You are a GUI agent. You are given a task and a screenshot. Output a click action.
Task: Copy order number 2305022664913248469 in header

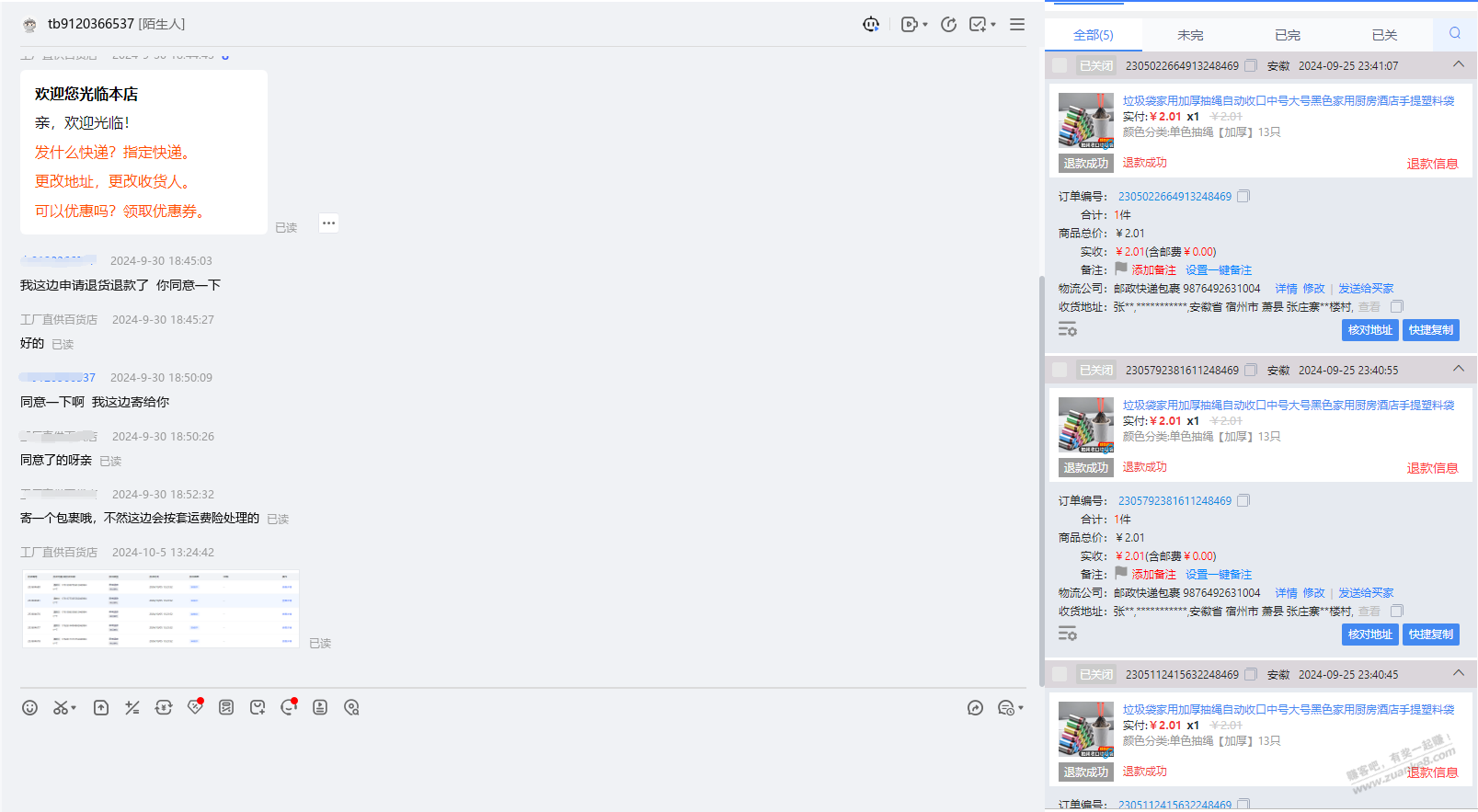pos(1251,65)
